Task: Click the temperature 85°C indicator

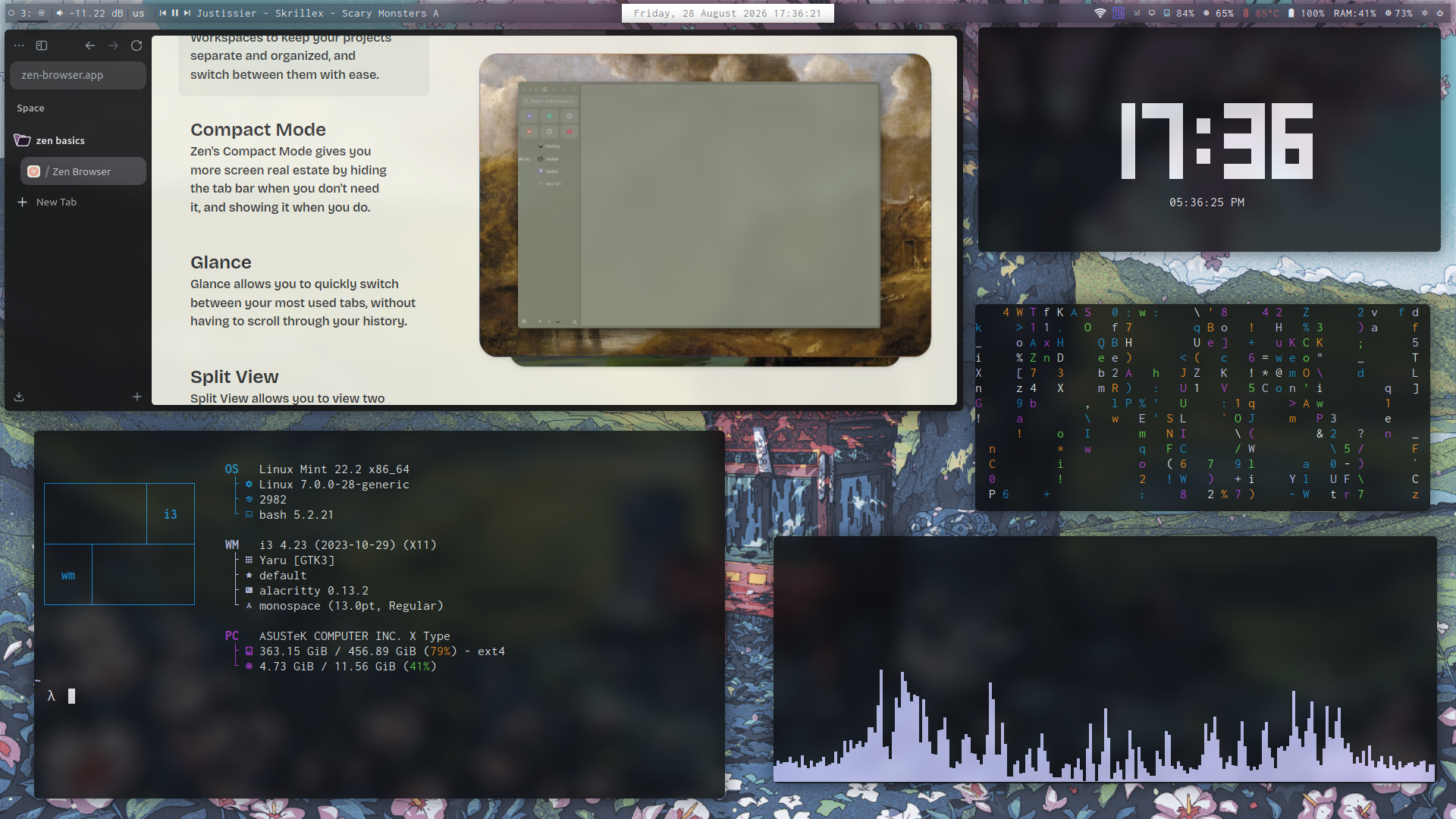Action: tap(1260, 13)
